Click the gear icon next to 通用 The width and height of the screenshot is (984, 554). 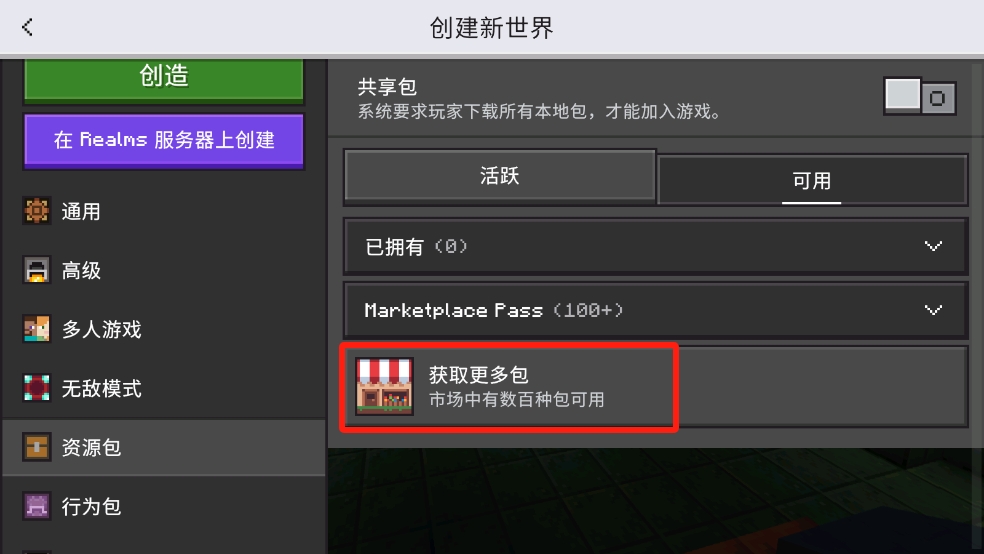(36, 211)
